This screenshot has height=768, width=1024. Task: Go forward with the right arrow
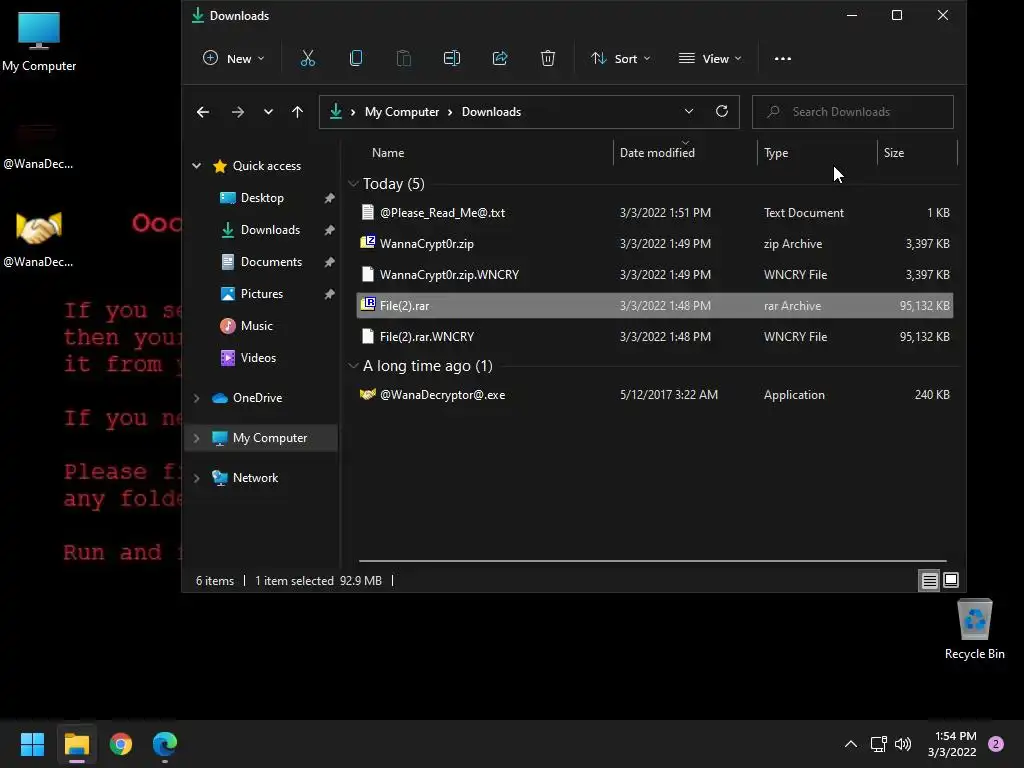pos(238,112)
